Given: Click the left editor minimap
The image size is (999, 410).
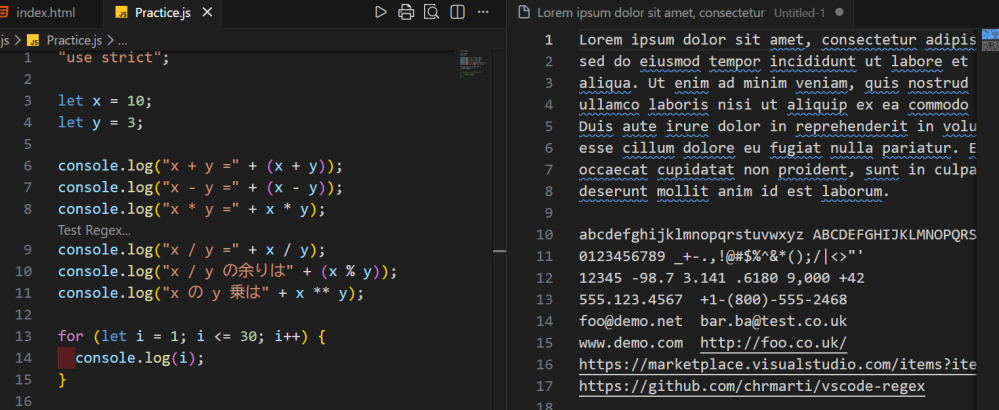Looking at the screenshot, I should tap(471, 63).
